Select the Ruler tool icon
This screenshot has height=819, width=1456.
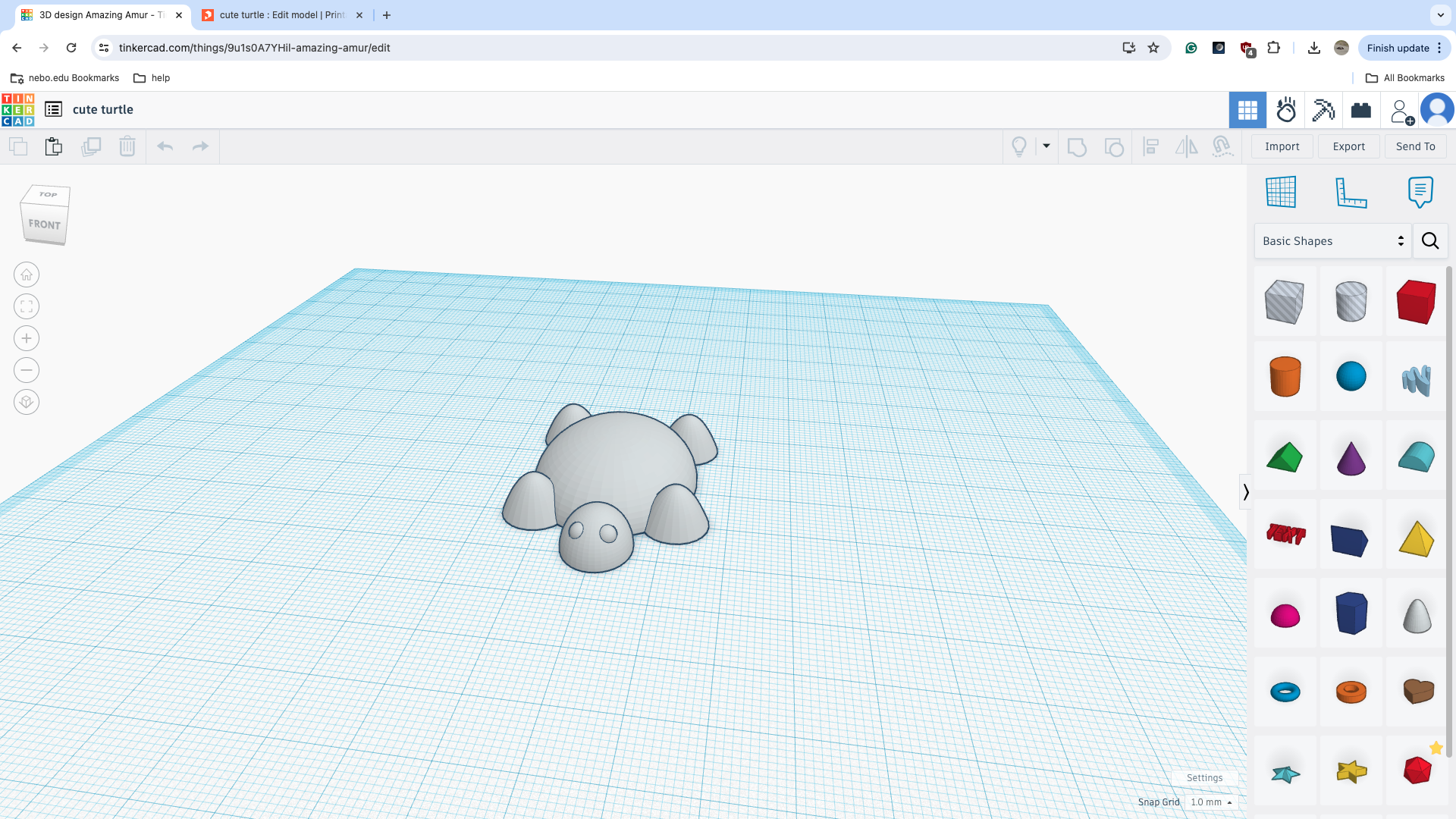coord(1351,193)
